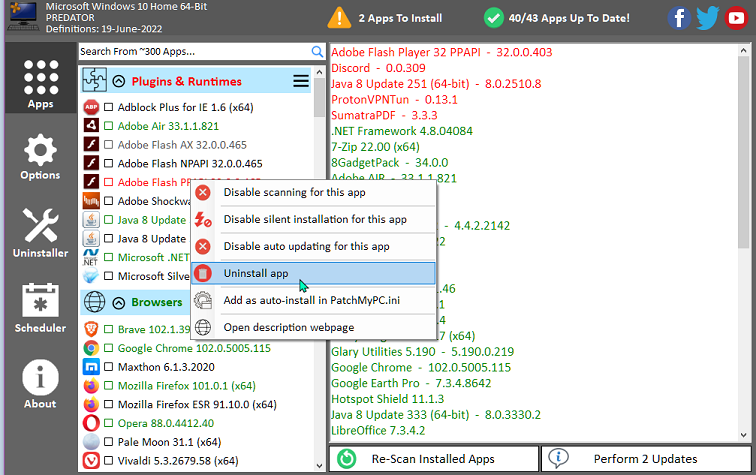Visit the Facebook page icon
The height and width of the screenshot is (475, 756).
[679, 18]
